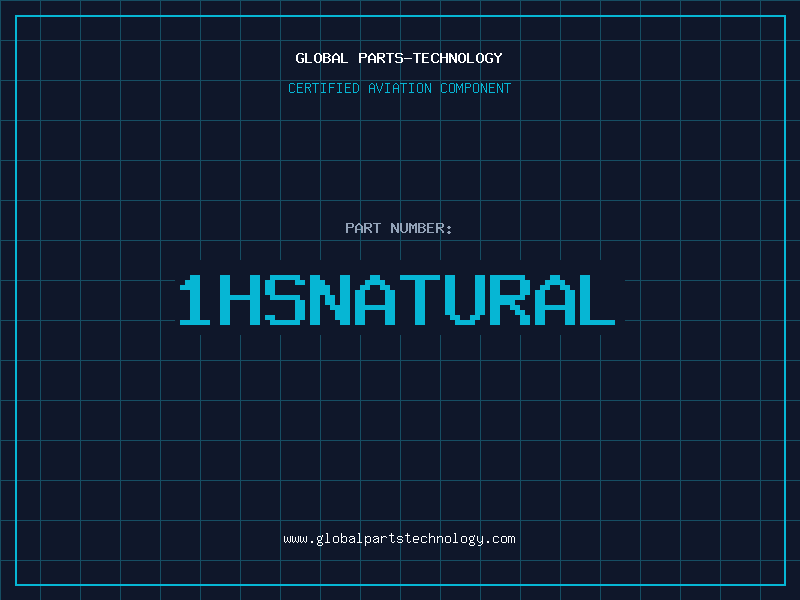Screen dimensions: 800x600
Task: Click the .com ending of the website URL
Action: tap(500, 539)
